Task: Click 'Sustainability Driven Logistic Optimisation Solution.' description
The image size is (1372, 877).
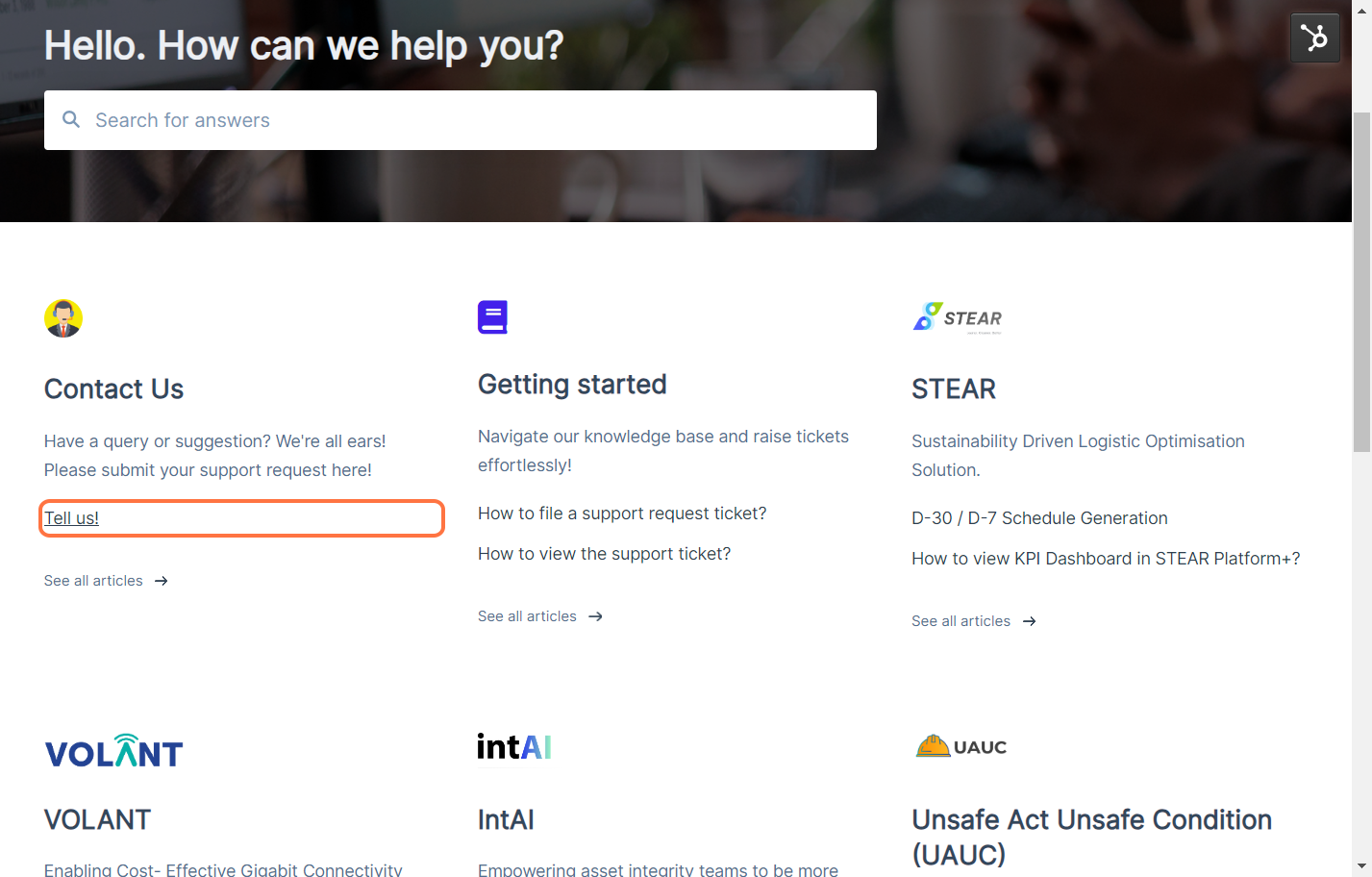Action: [1078, 456]
